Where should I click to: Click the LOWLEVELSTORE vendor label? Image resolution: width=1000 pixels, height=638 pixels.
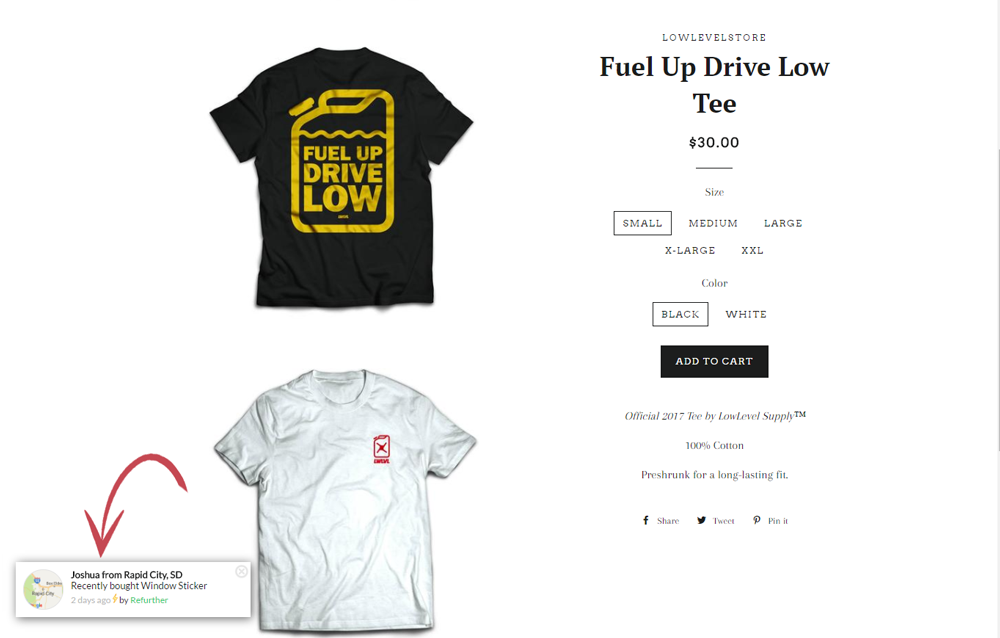(714, 38)
